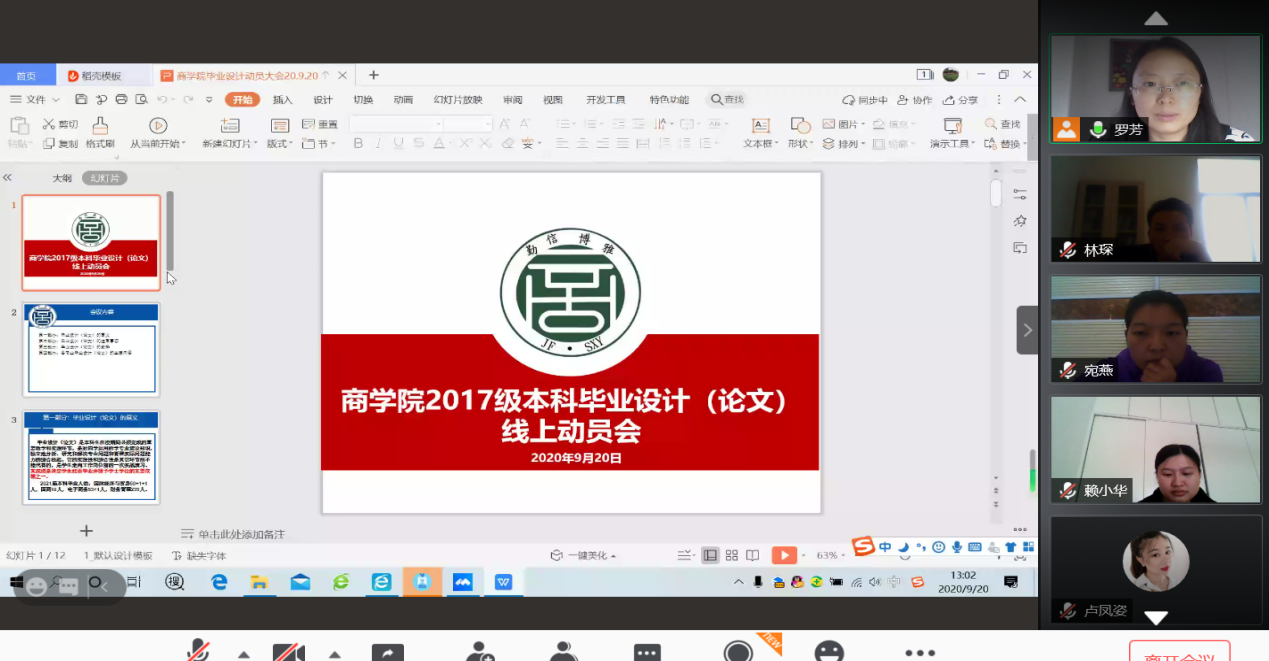Click the 形状 shapes icon
Viewport: 1269px width, 661px height.
800,125
